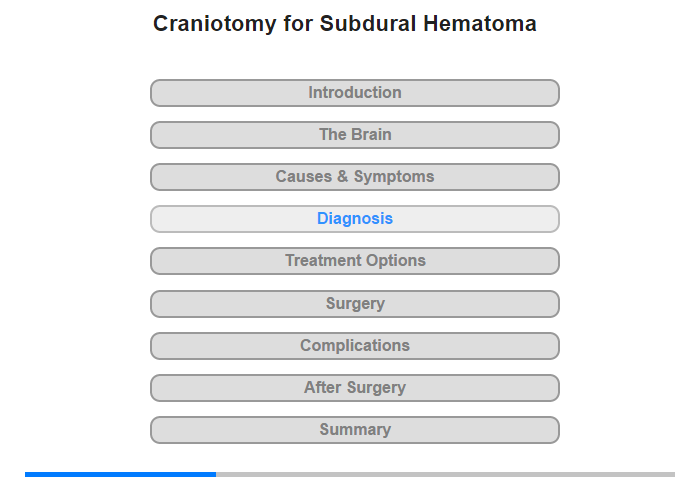The width and height of the screenshot is (700, 480).
Task: View the Complications section
Action: click(x=354, y=346)
